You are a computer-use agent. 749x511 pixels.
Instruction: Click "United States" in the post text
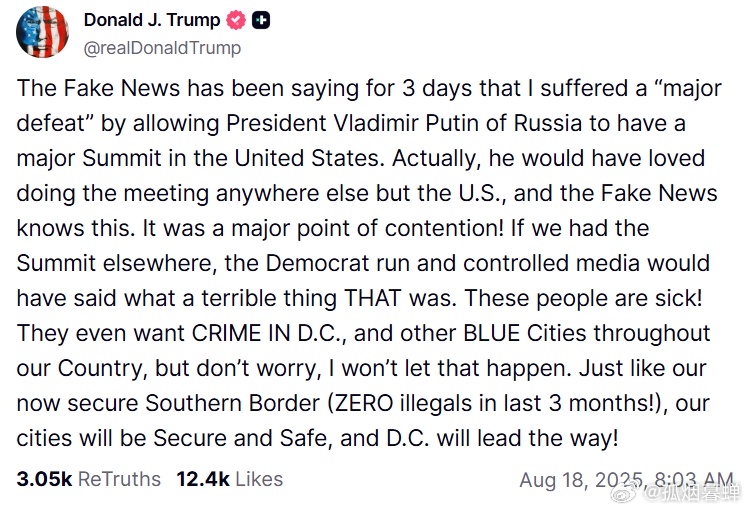[309, 158]
